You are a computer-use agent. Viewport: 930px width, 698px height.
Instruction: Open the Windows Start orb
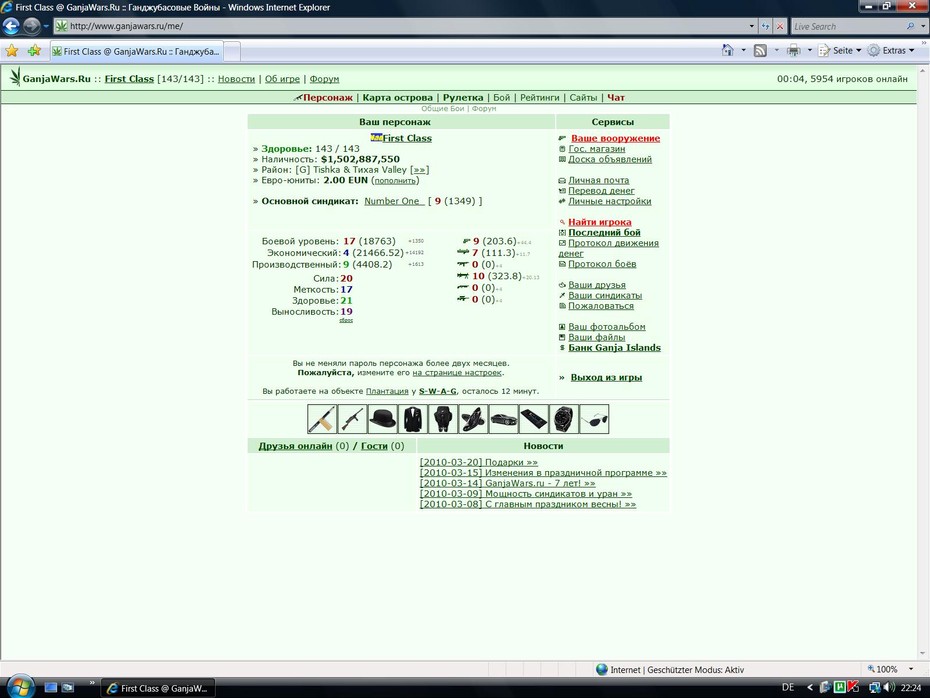(x=20, y=687)
